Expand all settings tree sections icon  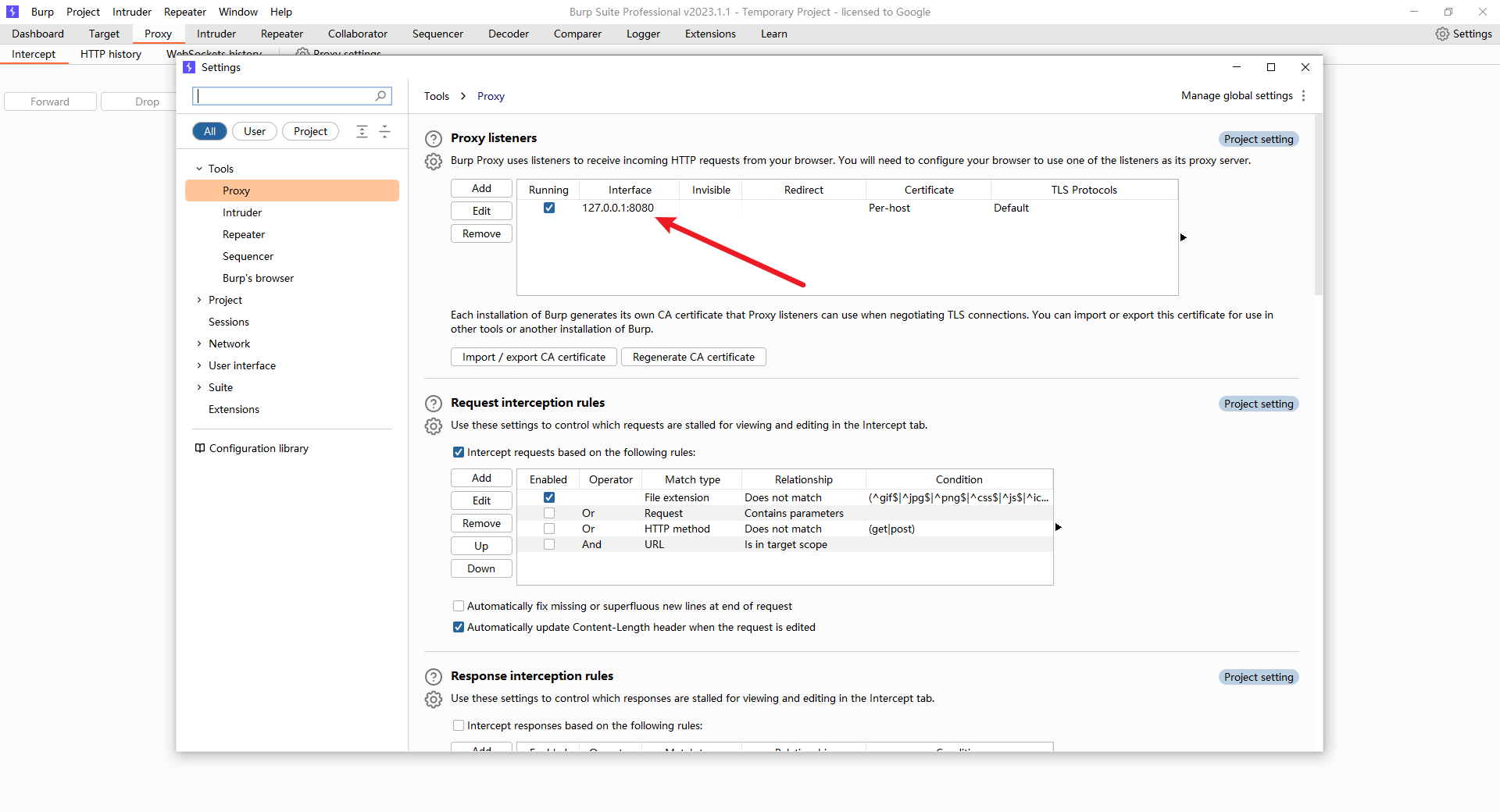tap(362, 131)
